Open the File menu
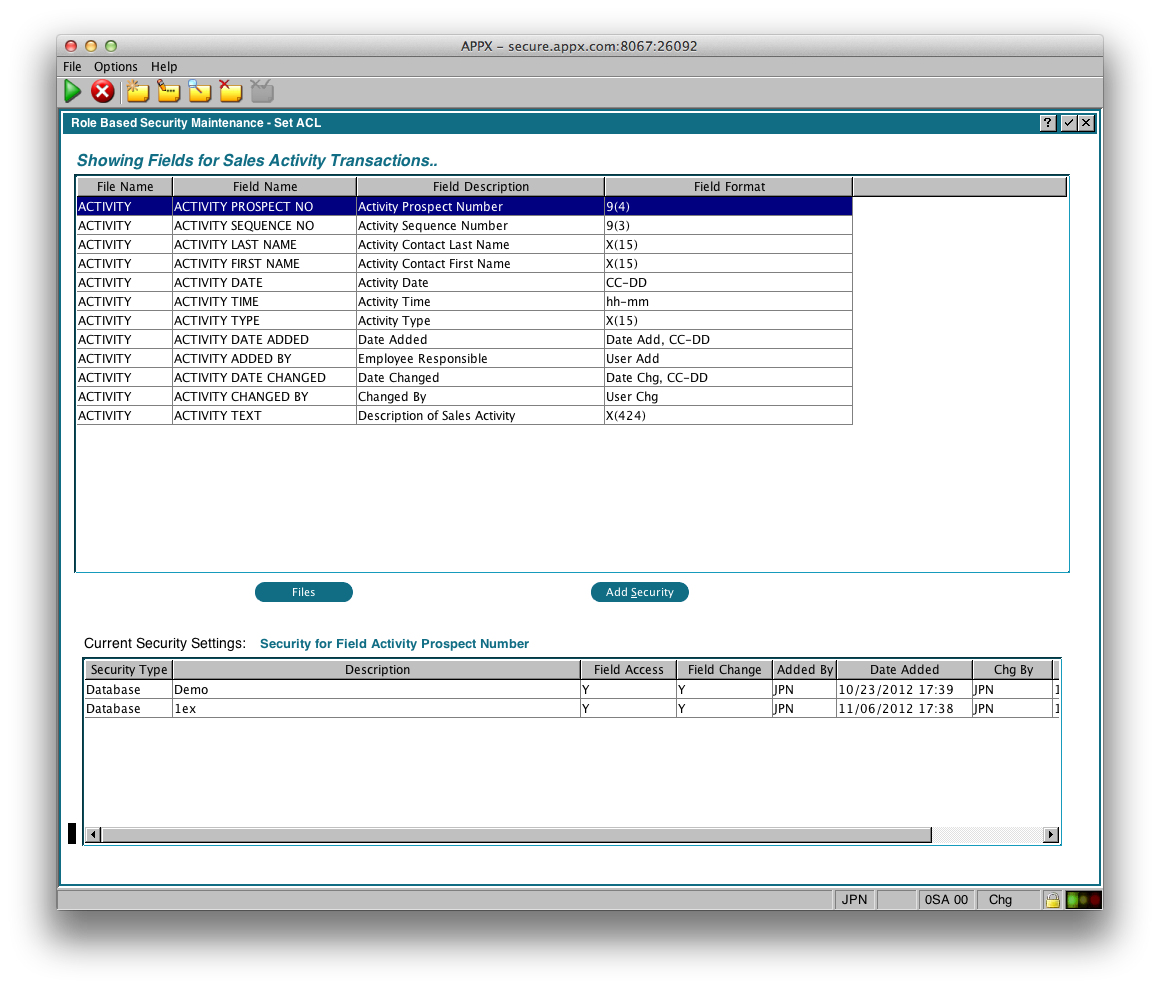Viewport: 1160px width, 989px height. pos(72,67)
